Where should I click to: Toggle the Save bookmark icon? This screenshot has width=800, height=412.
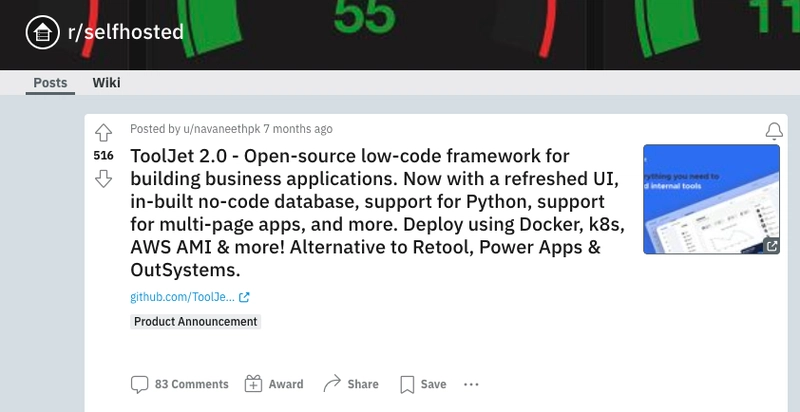tap(407, 384)
